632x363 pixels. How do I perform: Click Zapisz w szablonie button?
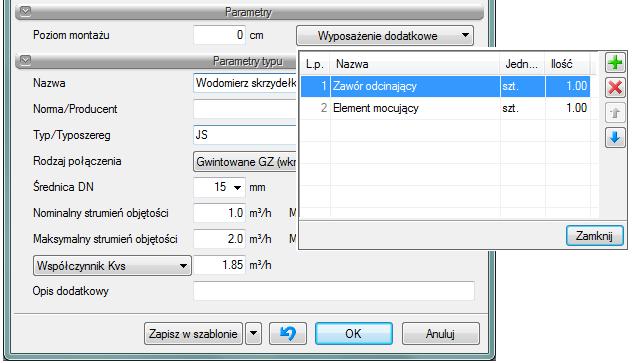[193, 334]
